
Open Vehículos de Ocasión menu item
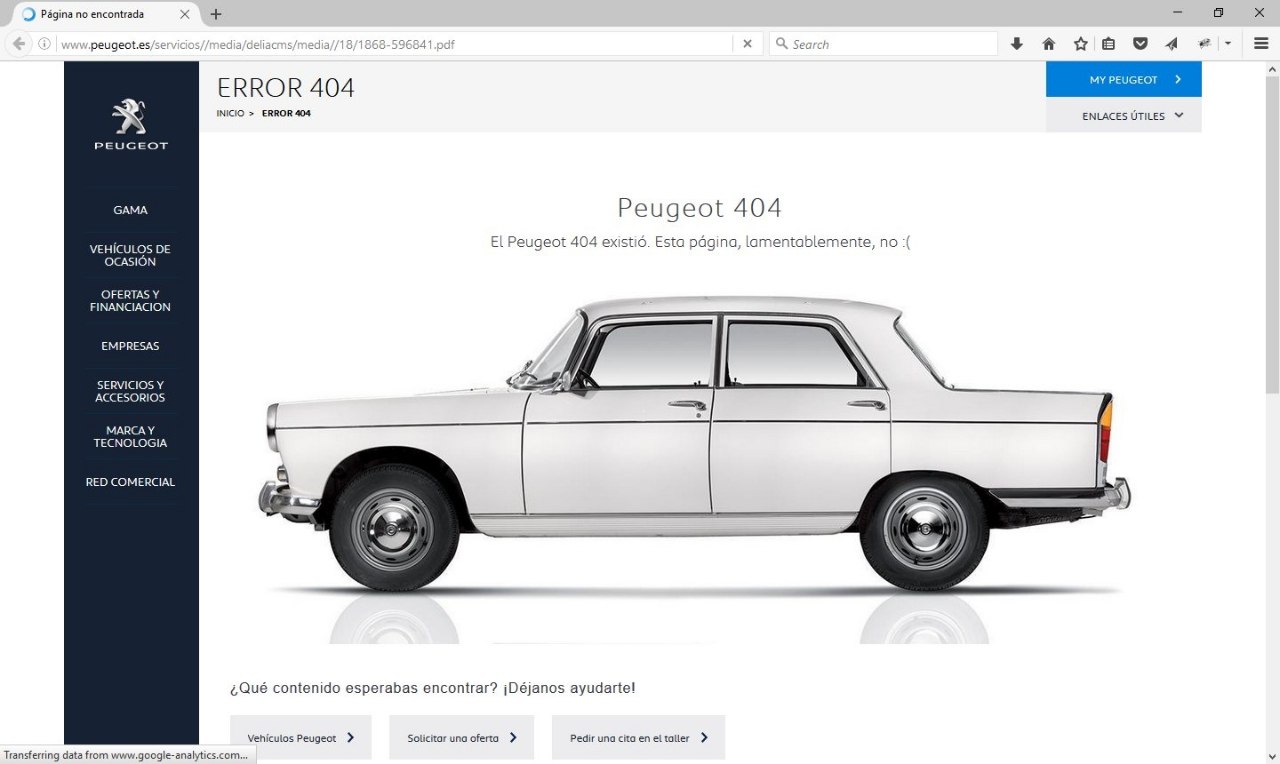(130, 255)
